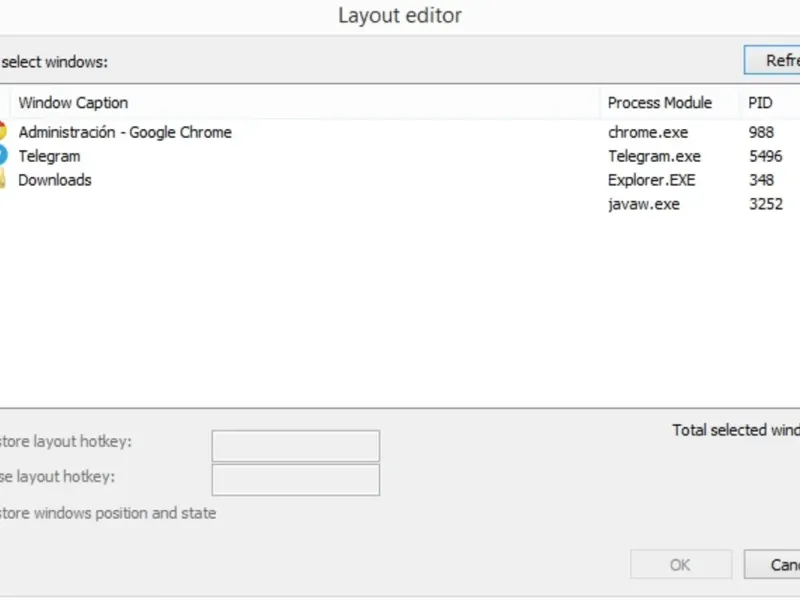
Task: Click the Cancel button
Action: point(775,565)
